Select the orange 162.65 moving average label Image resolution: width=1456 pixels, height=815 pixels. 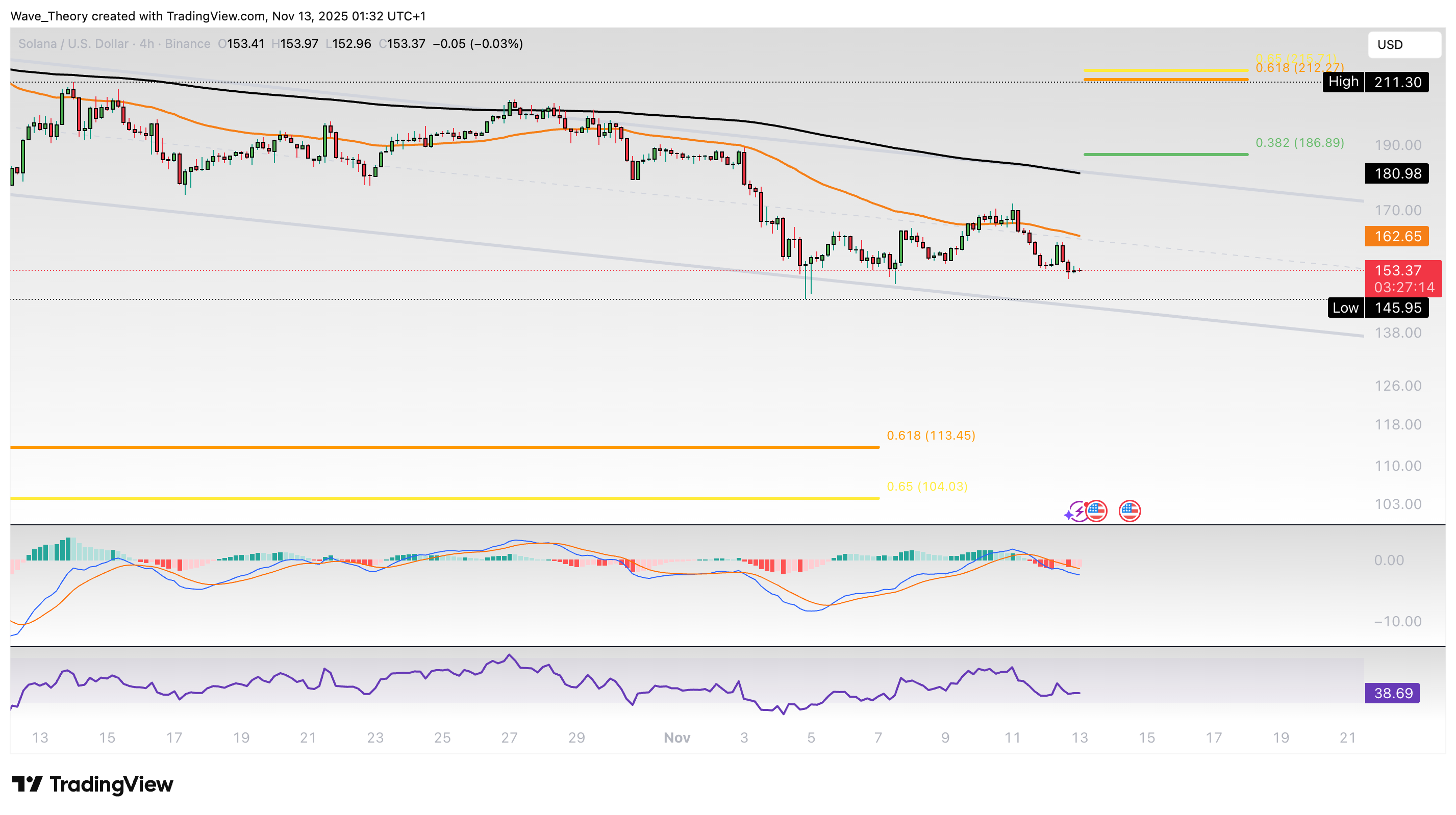(1397, 236)
